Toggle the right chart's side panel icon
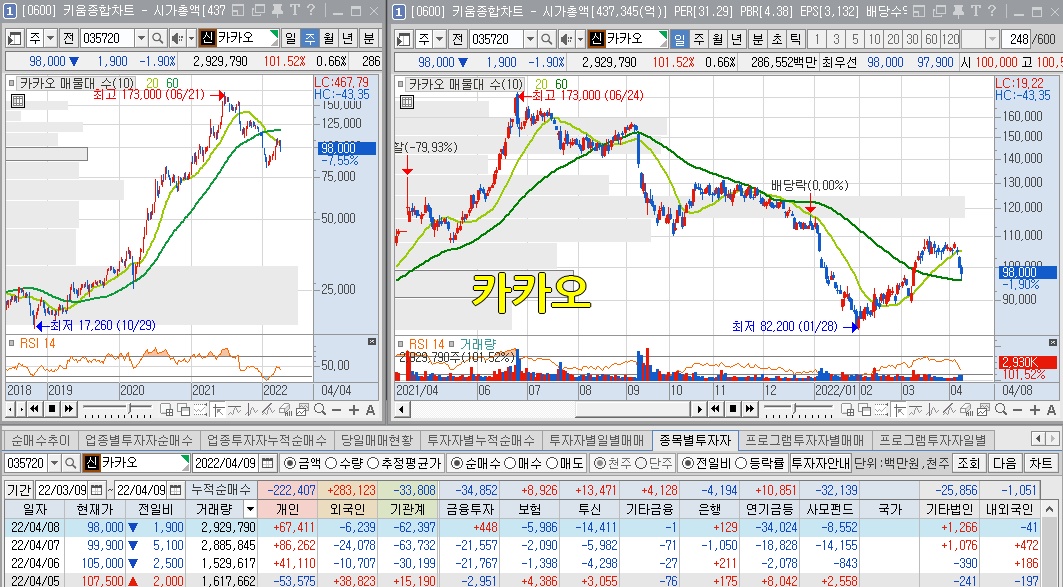 pyautogui.click(x=405, y=39)
